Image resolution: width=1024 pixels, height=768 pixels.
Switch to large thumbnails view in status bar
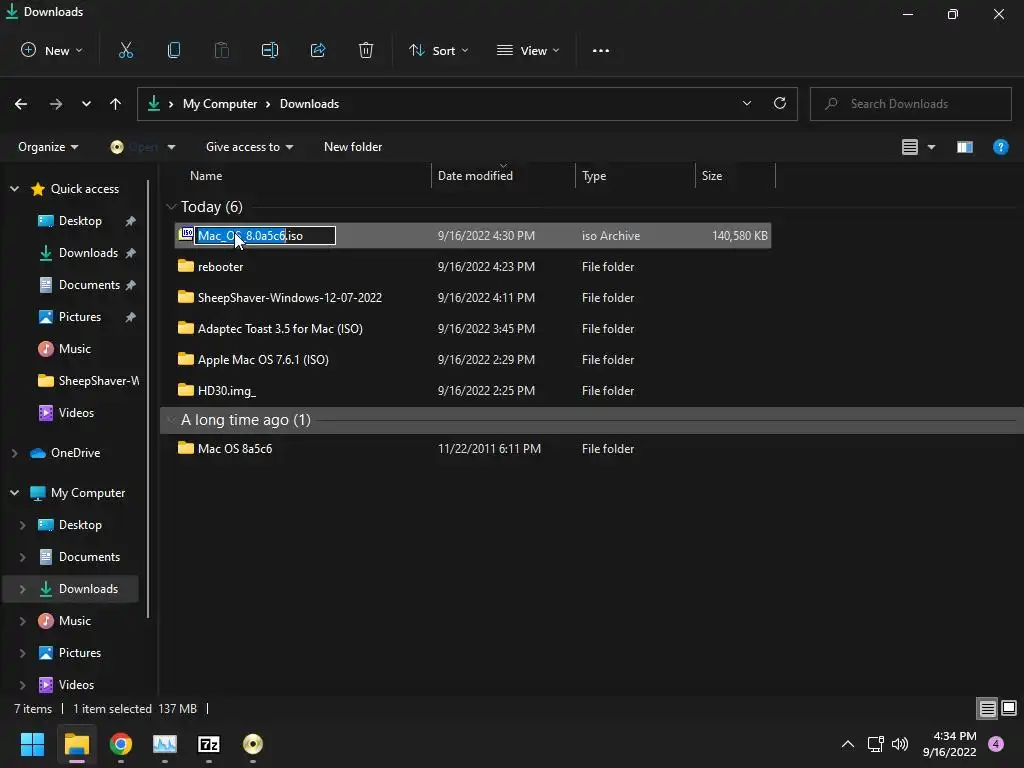click(1009, 708)
